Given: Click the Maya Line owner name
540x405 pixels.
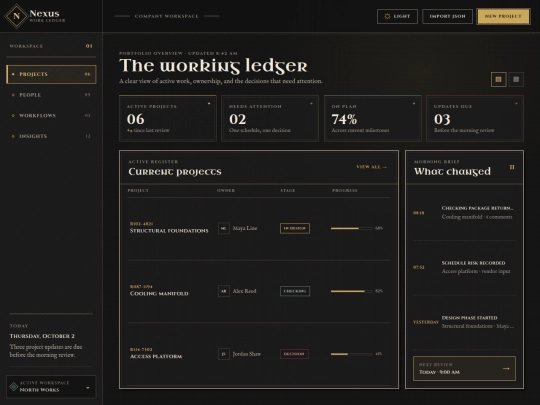Looking at the screenshot, I should tap(245, 228).
